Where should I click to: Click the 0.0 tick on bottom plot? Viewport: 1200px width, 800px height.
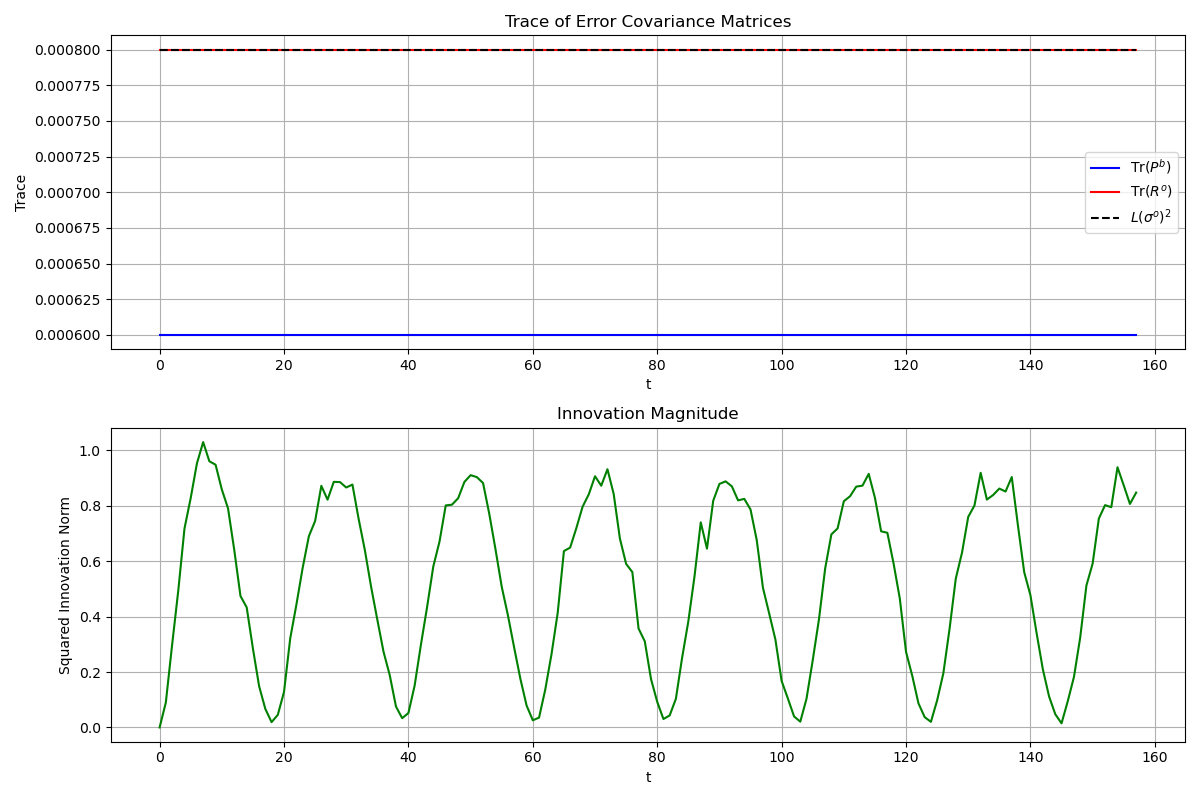[x=92, y=728]
